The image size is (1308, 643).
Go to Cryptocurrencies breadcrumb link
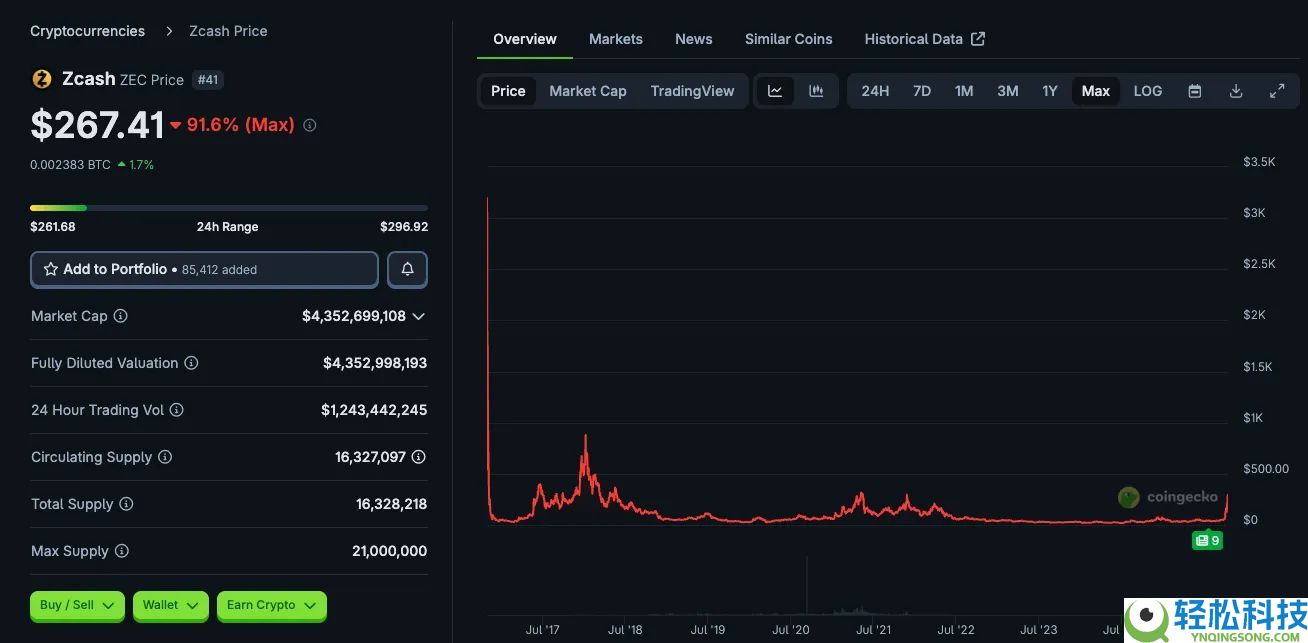[87, 31]
